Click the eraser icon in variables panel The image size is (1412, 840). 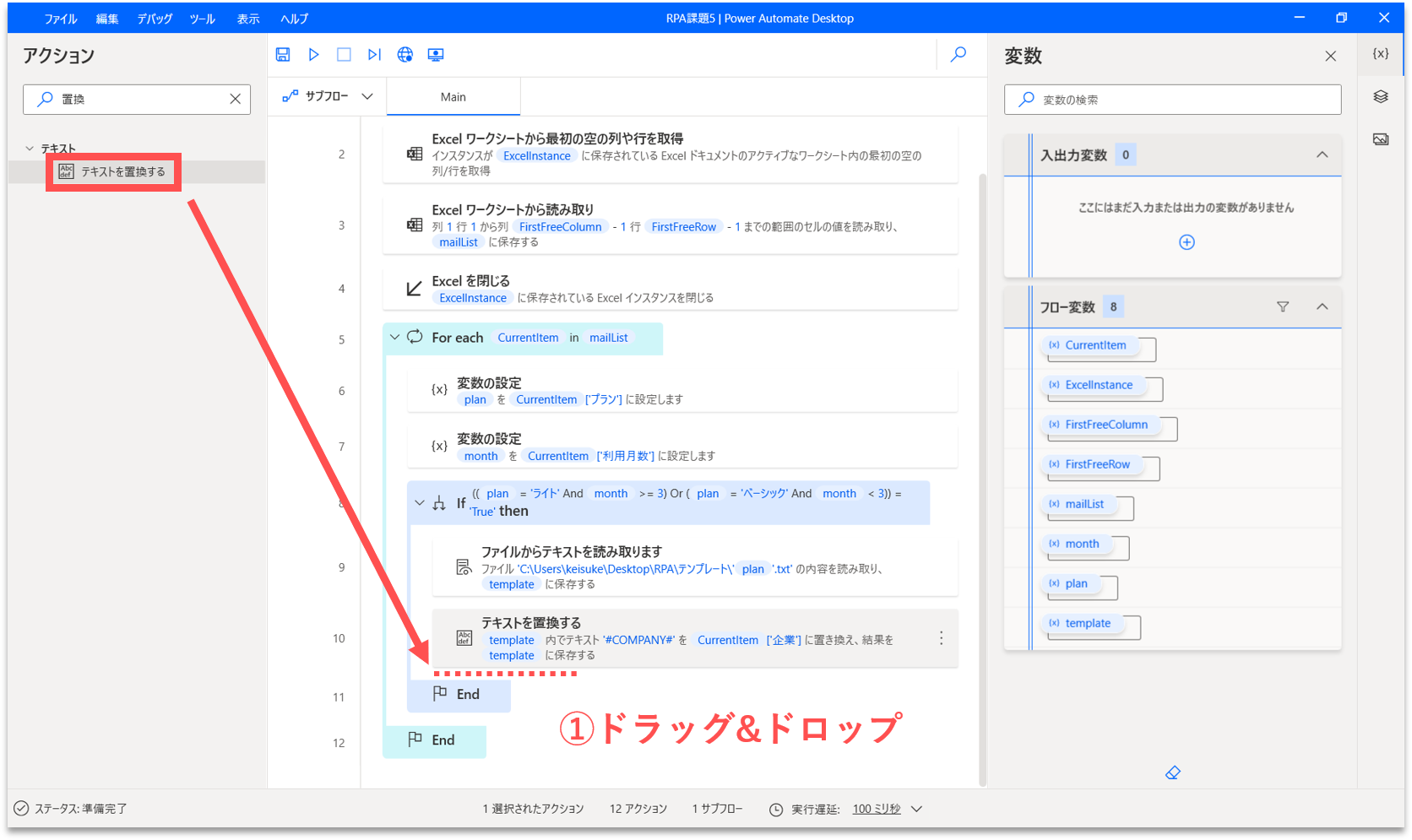click(1172, 772)
